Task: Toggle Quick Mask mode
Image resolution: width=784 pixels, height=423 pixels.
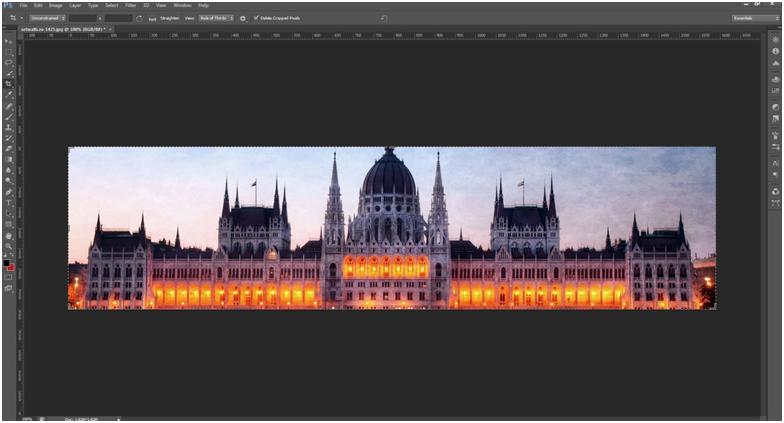Action: tap(8, 276)
